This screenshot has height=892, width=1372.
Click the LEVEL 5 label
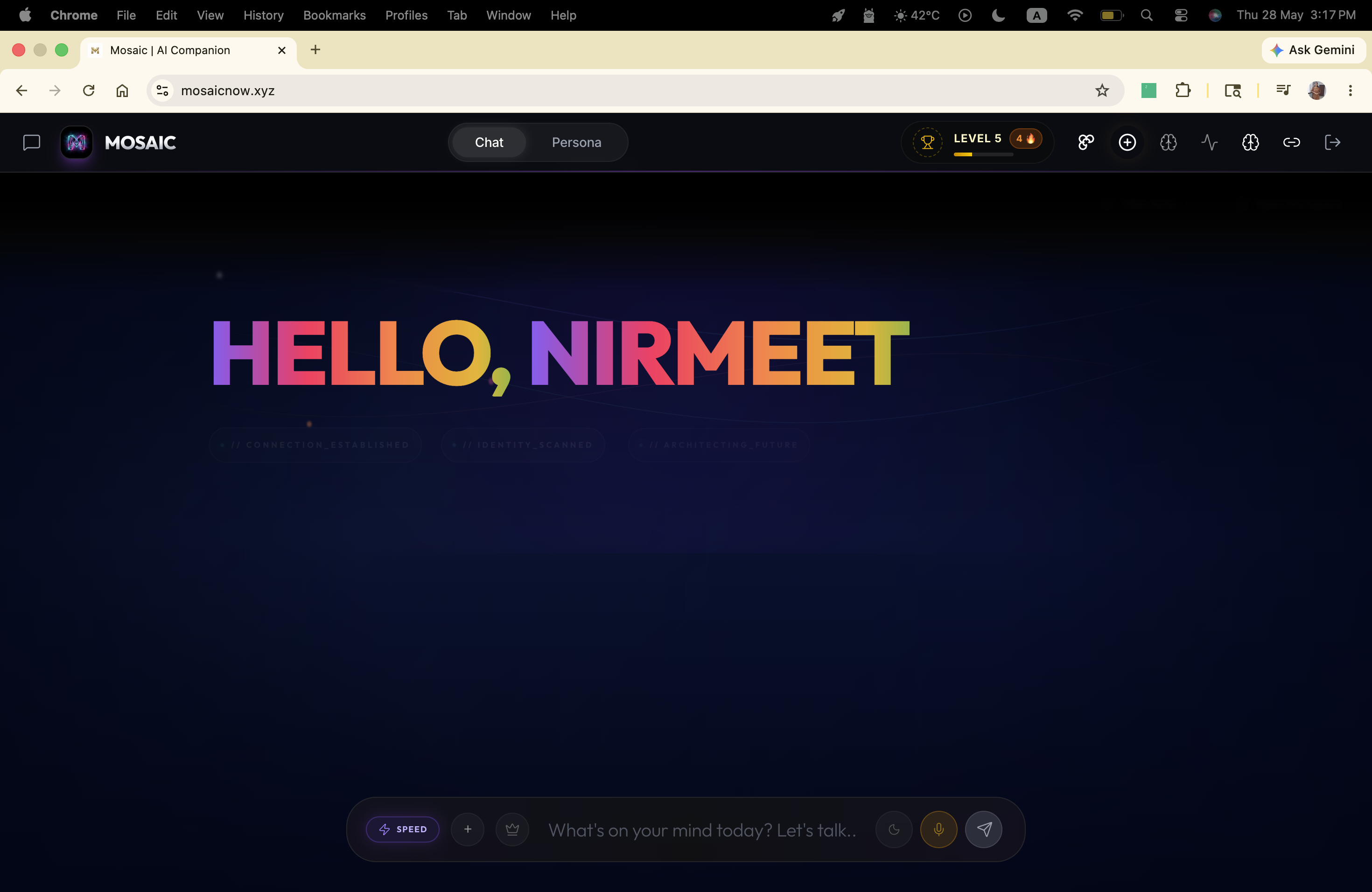point(977,138)
